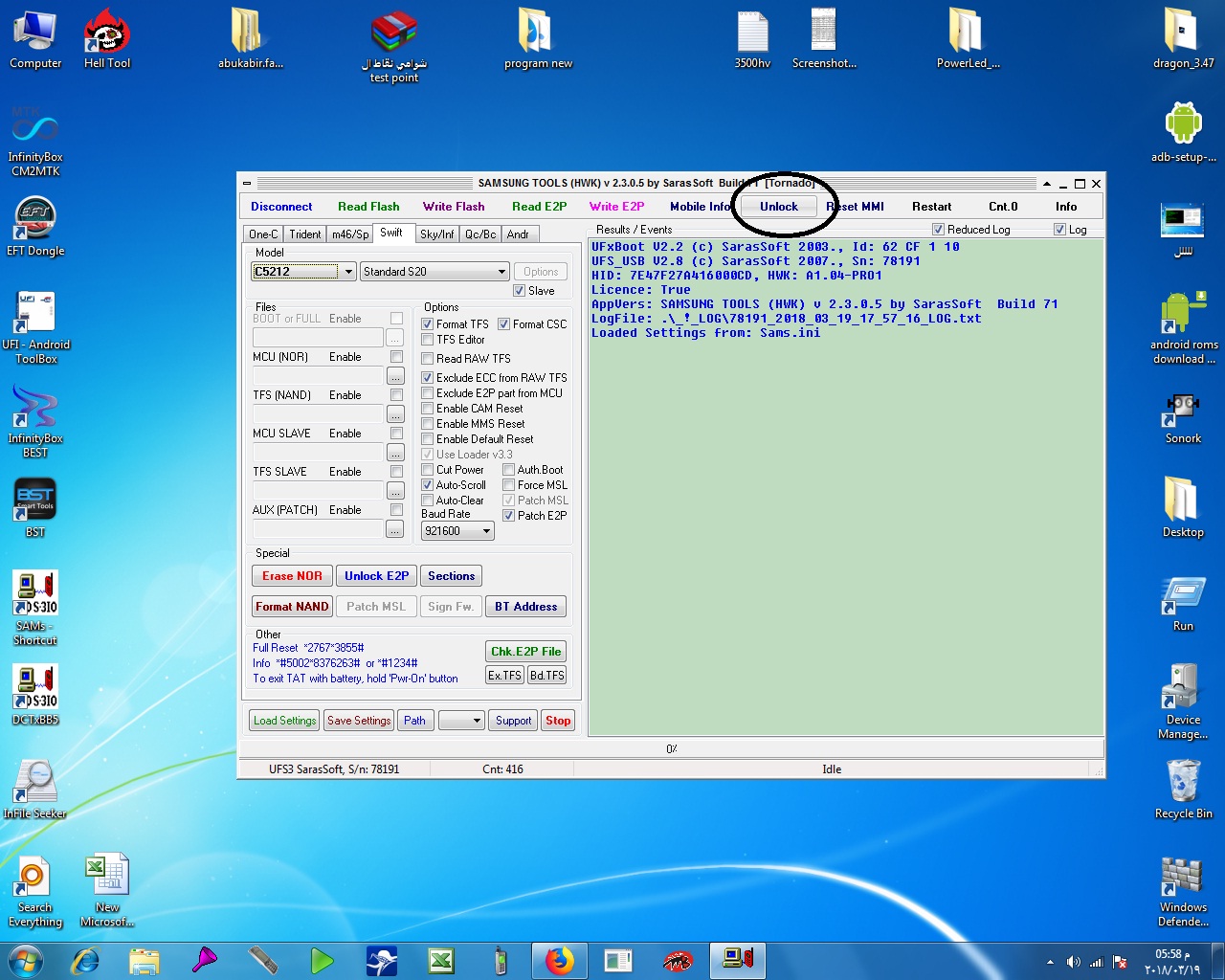This screenshot has height=980, width=1225.
Task: Select the Search Everything desktop icon
Action: click(35, 891)
